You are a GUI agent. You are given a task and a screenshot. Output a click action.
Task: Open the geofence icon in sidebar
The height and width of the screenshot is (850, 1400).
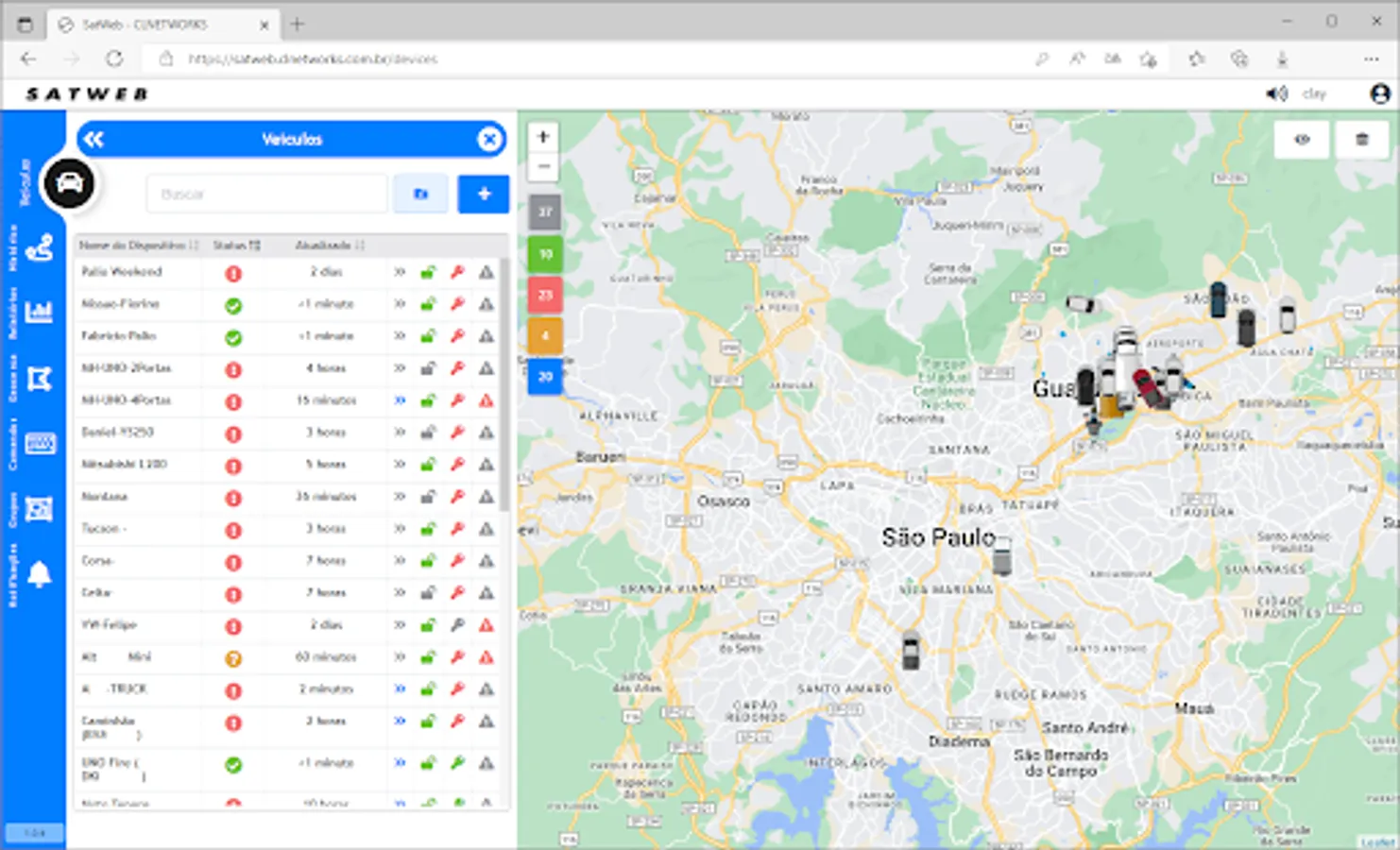[39, 379]
